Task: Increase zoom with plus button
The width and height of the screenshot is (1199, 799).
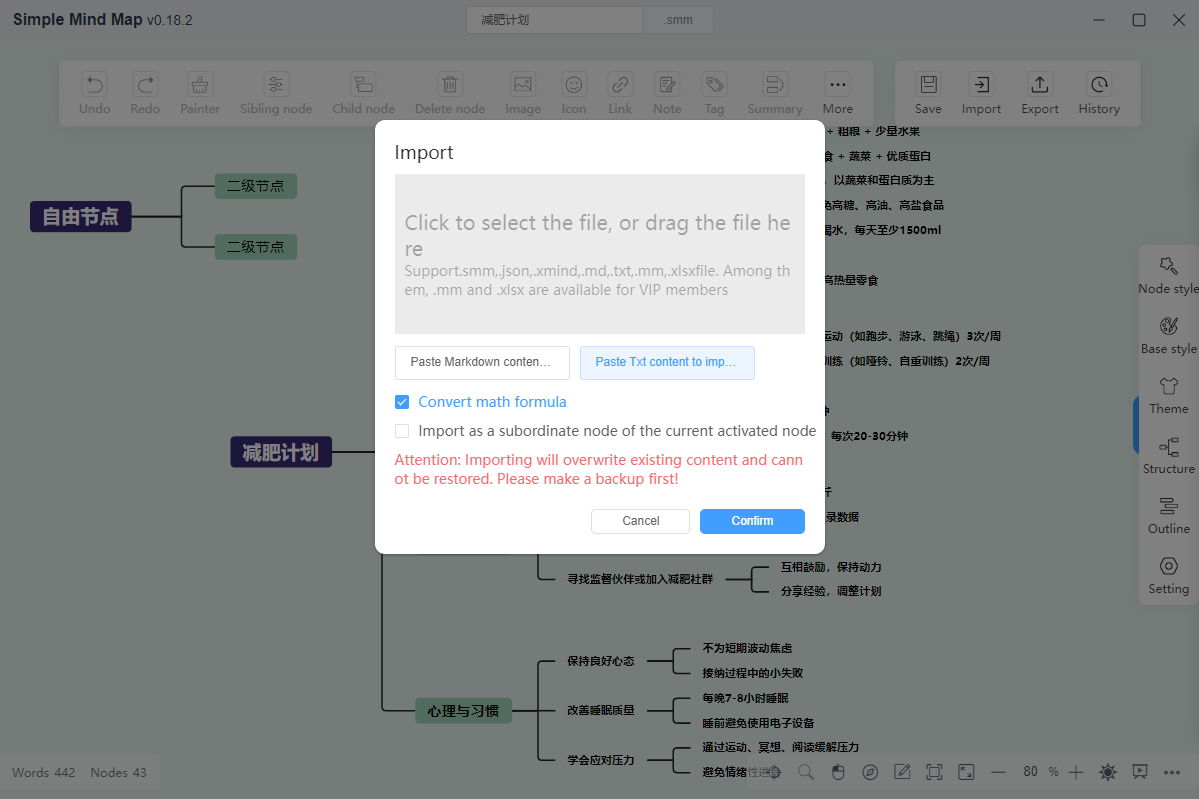Action: coord(1075,772)
